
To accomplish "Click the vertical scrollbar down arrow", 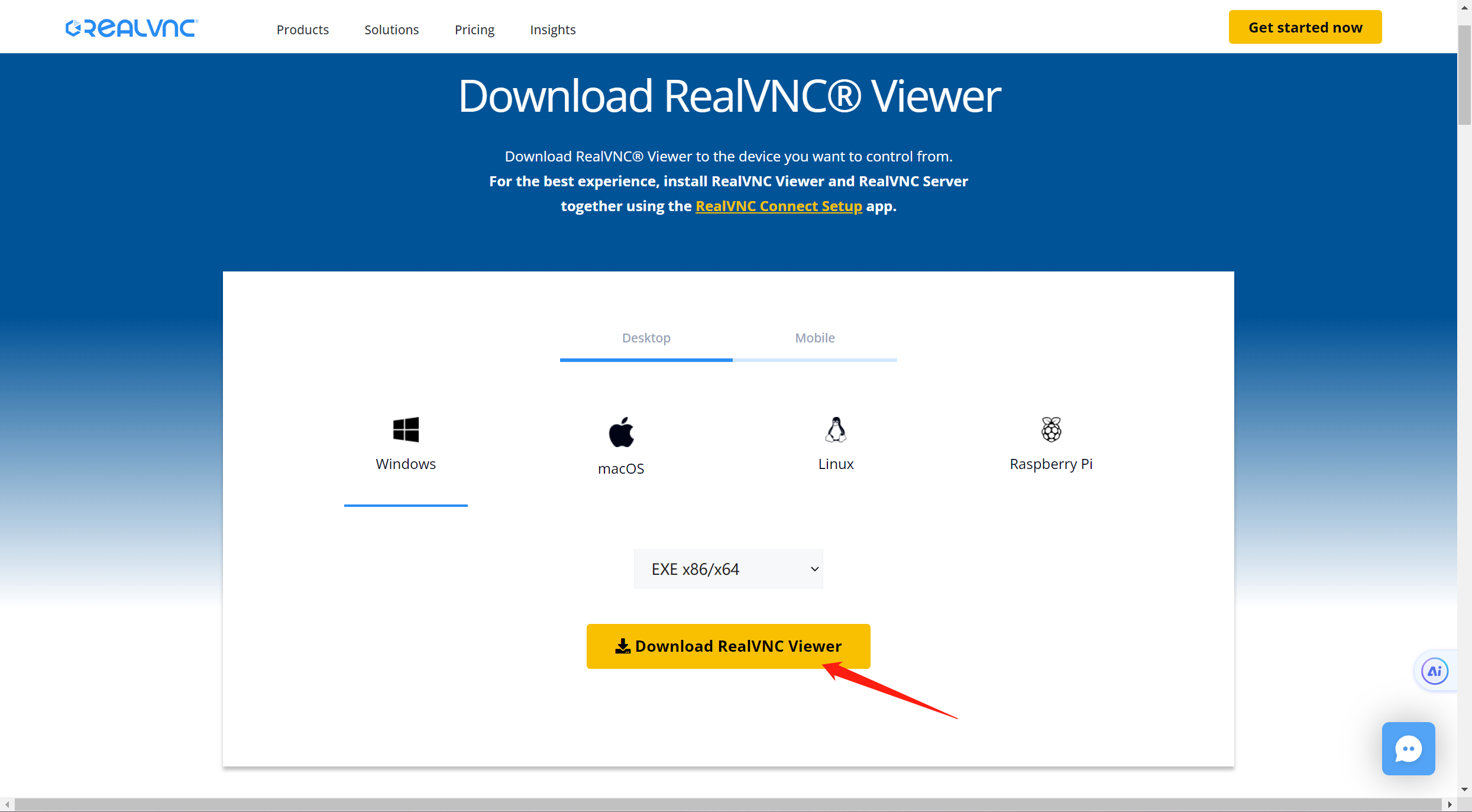I will tap(1464, 789).
